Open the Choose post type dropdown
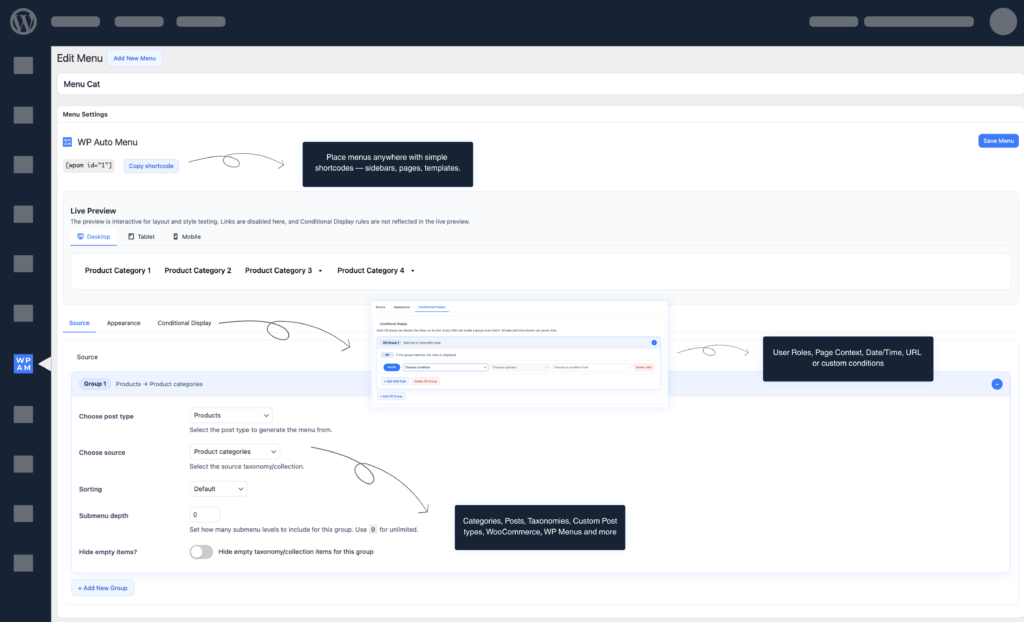 [231, 415]
